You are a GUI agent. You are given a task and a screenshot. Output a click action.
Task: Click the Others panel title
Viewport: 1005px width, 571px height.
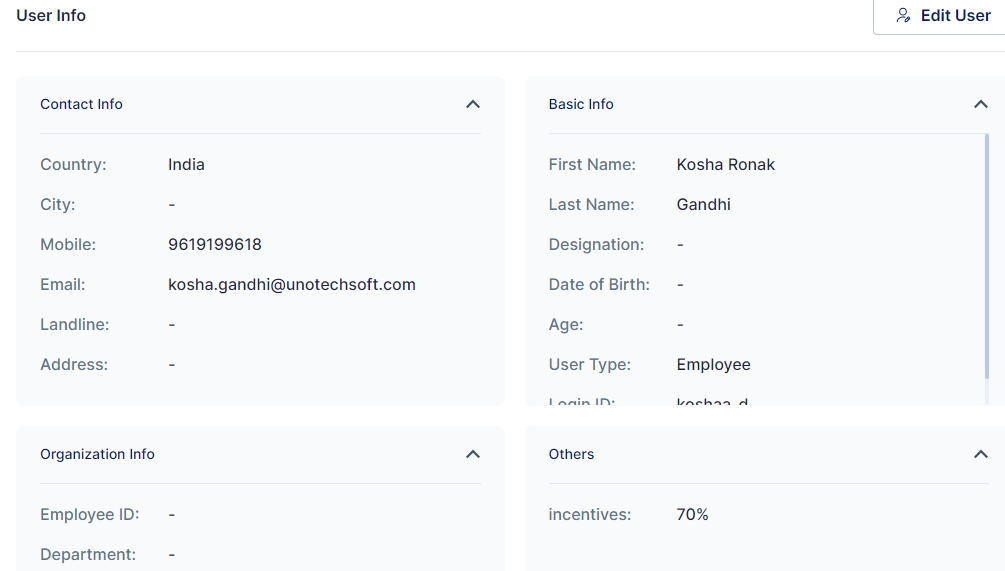point(571,454)
